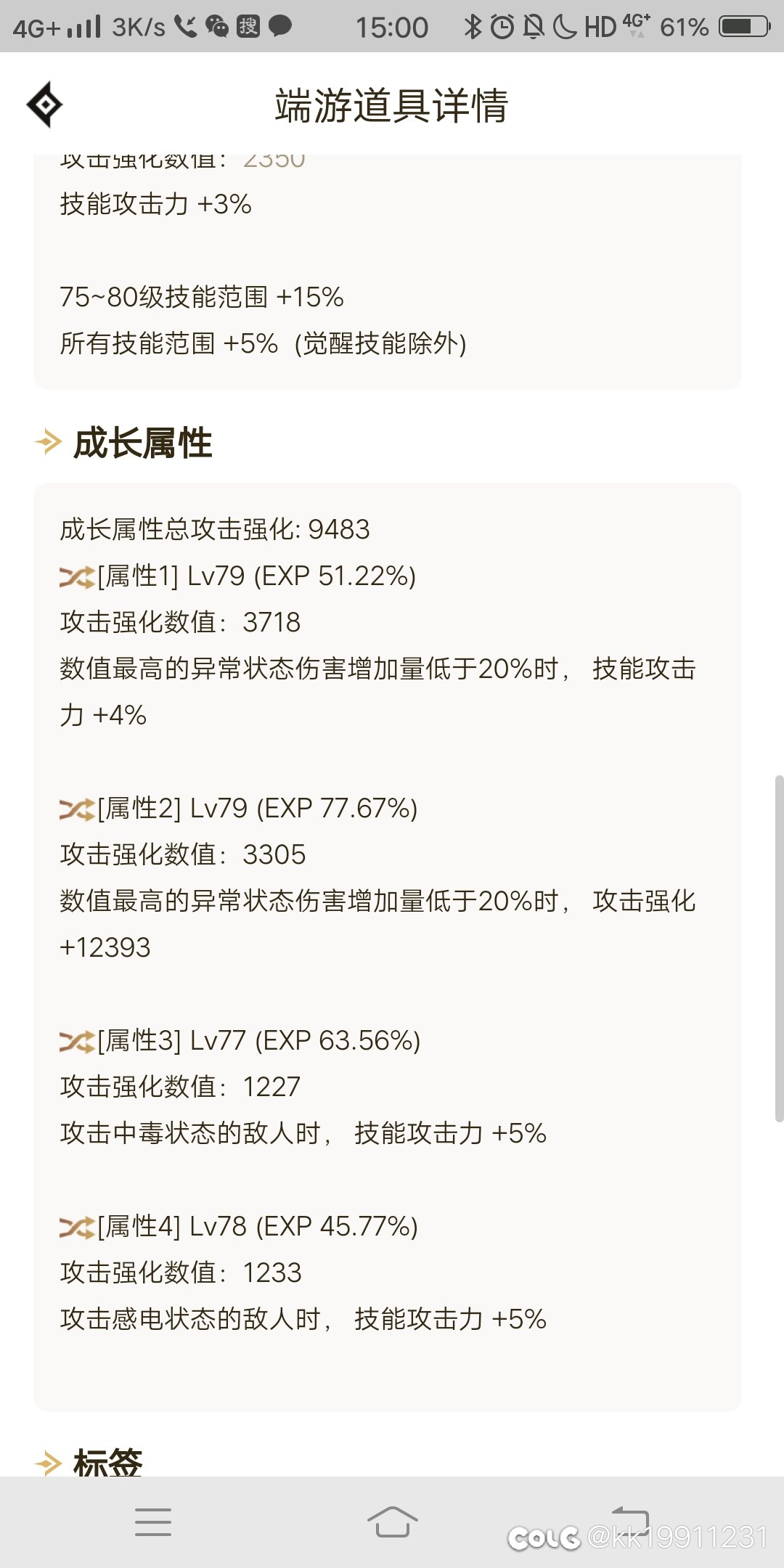Tap the shuffle icon beside 属性4

click(77, 1228)
